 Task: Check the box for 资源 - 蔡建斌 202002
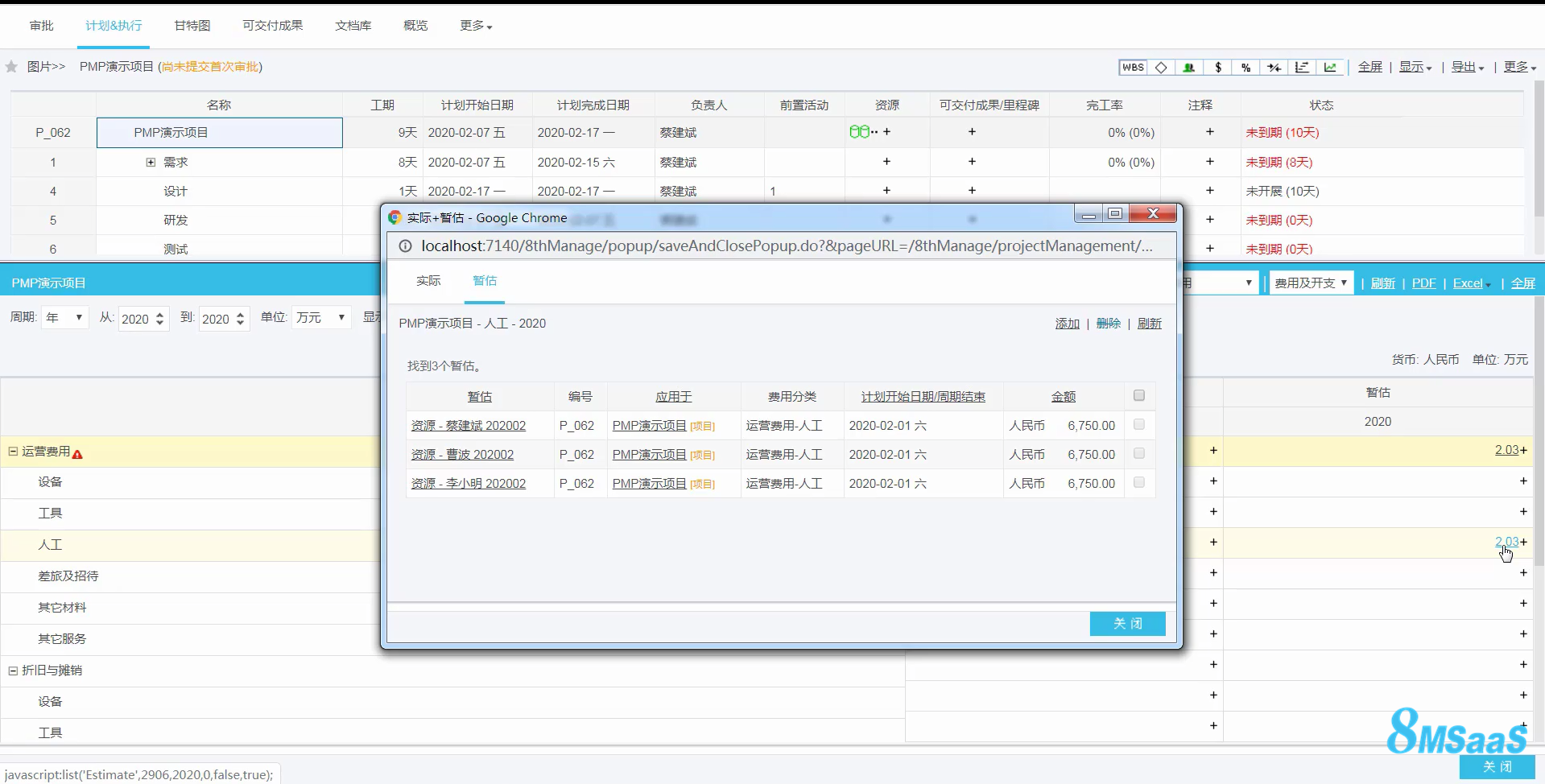pyautogui.click(x=1138, y=424)
